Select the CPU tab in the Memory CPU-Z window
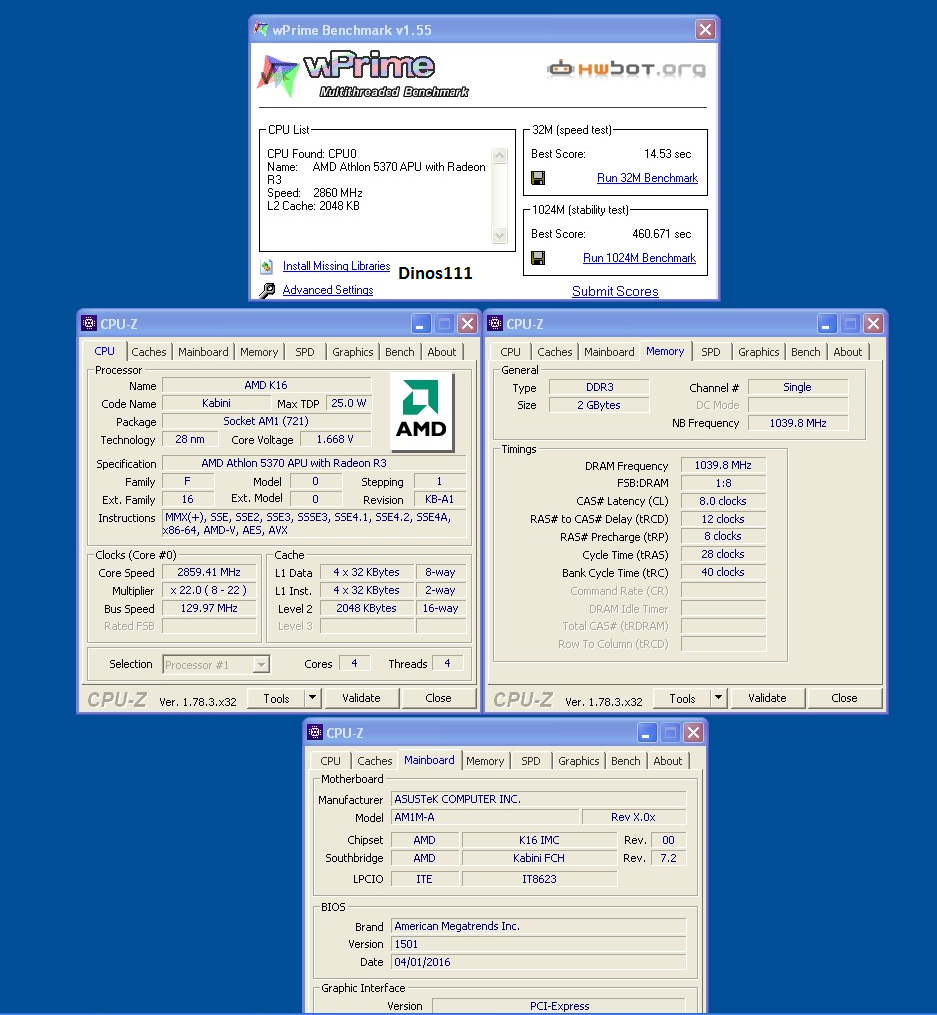This screenshot has height=1015, width=937. 510,352
